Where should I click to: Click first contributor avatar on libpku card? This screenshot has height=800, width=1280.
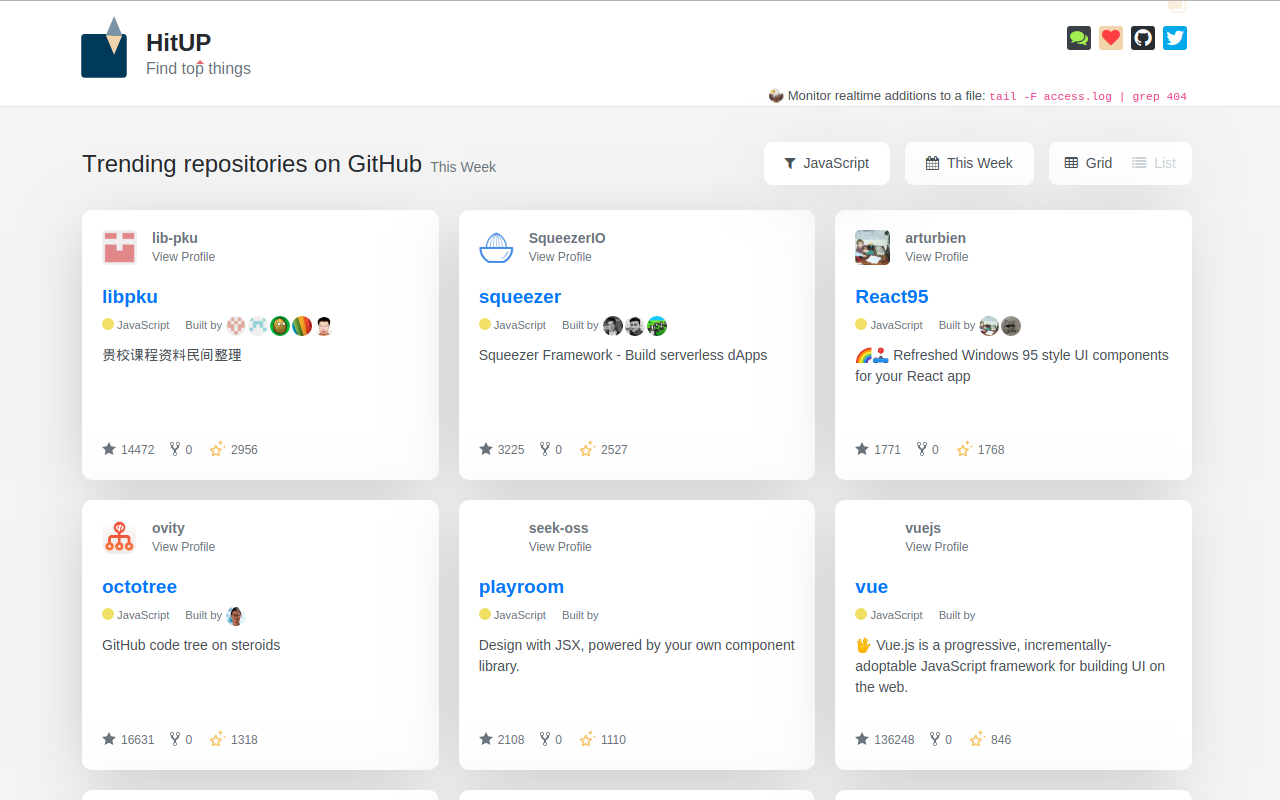click(x=236, y=325)
